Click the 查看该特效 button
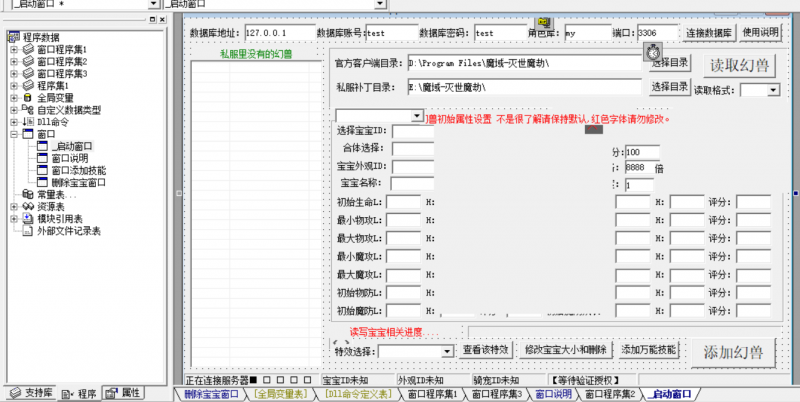Screen dimensions: 800x402 [485, 350]
